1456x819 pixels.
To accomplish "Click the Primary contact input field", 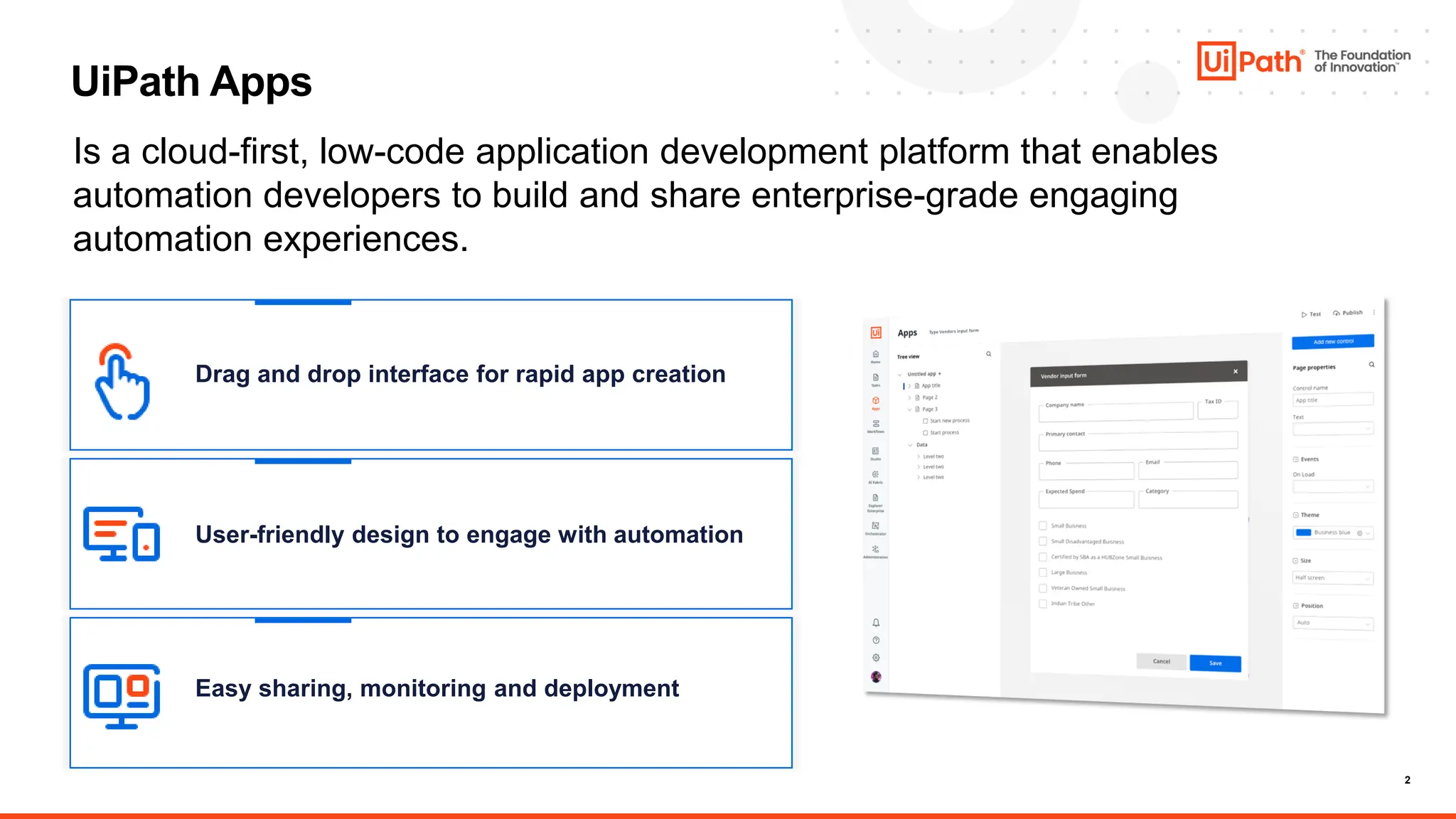I will pos(1137,441).
